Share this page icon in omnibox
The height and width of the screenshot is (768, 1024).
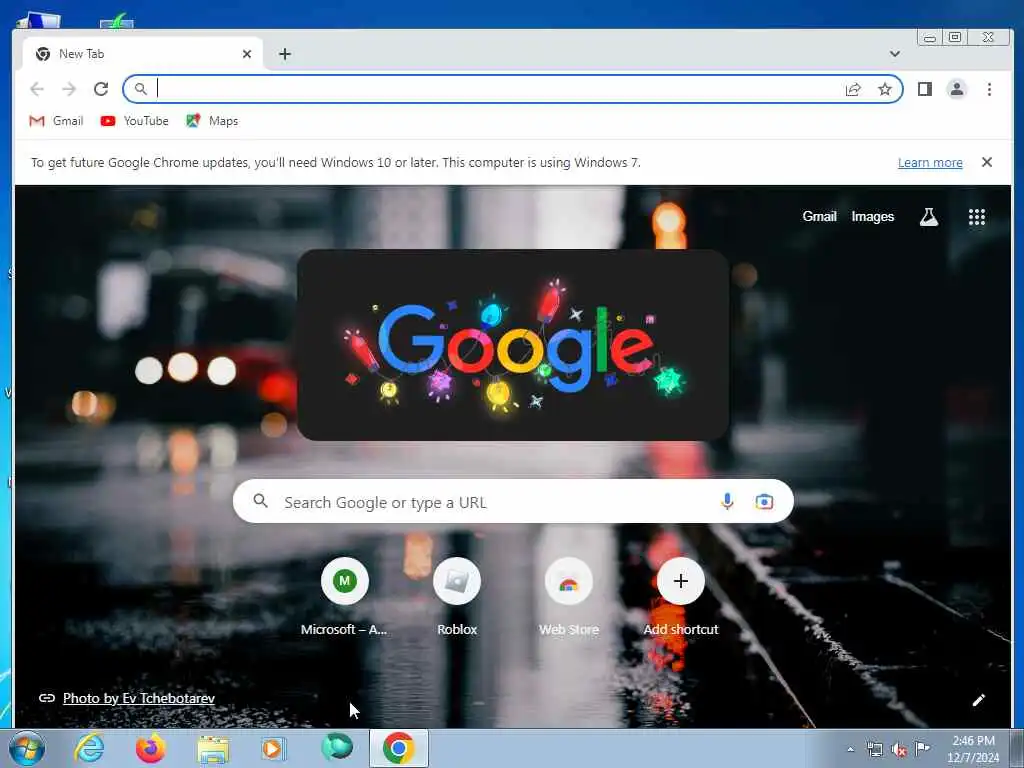click(853, 89)
